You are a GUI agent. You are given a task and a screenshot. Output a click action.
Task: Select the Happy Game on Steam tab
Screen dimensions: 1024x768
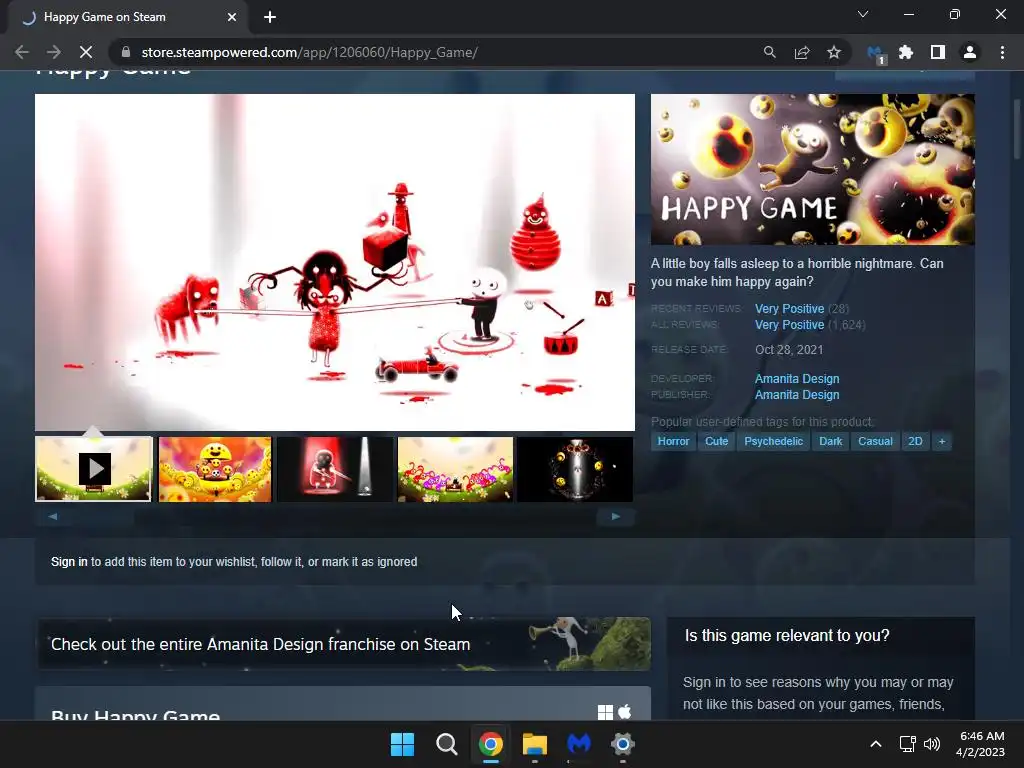click(128, 17)
